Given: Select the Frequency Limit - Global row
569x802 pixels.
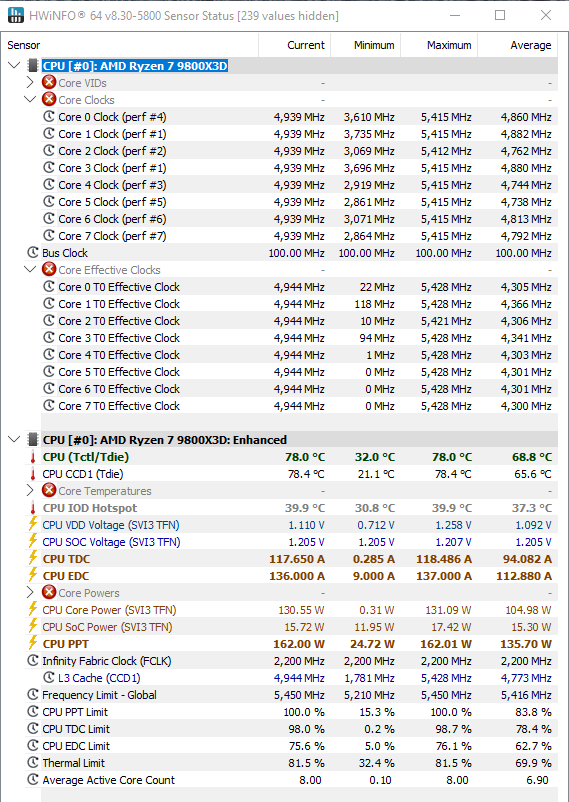Looking at the screenshot, I should click(292, 695).
